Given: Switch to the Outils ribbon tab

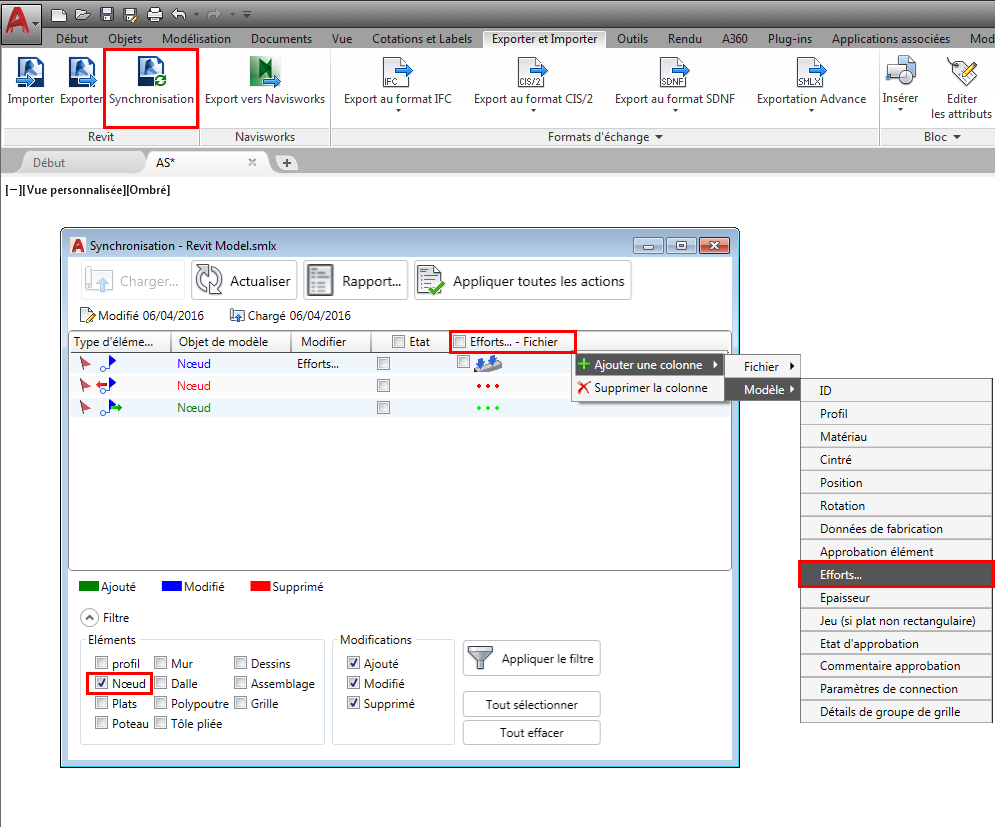Looking at the screenshot, I should click(x=633, y=39).
